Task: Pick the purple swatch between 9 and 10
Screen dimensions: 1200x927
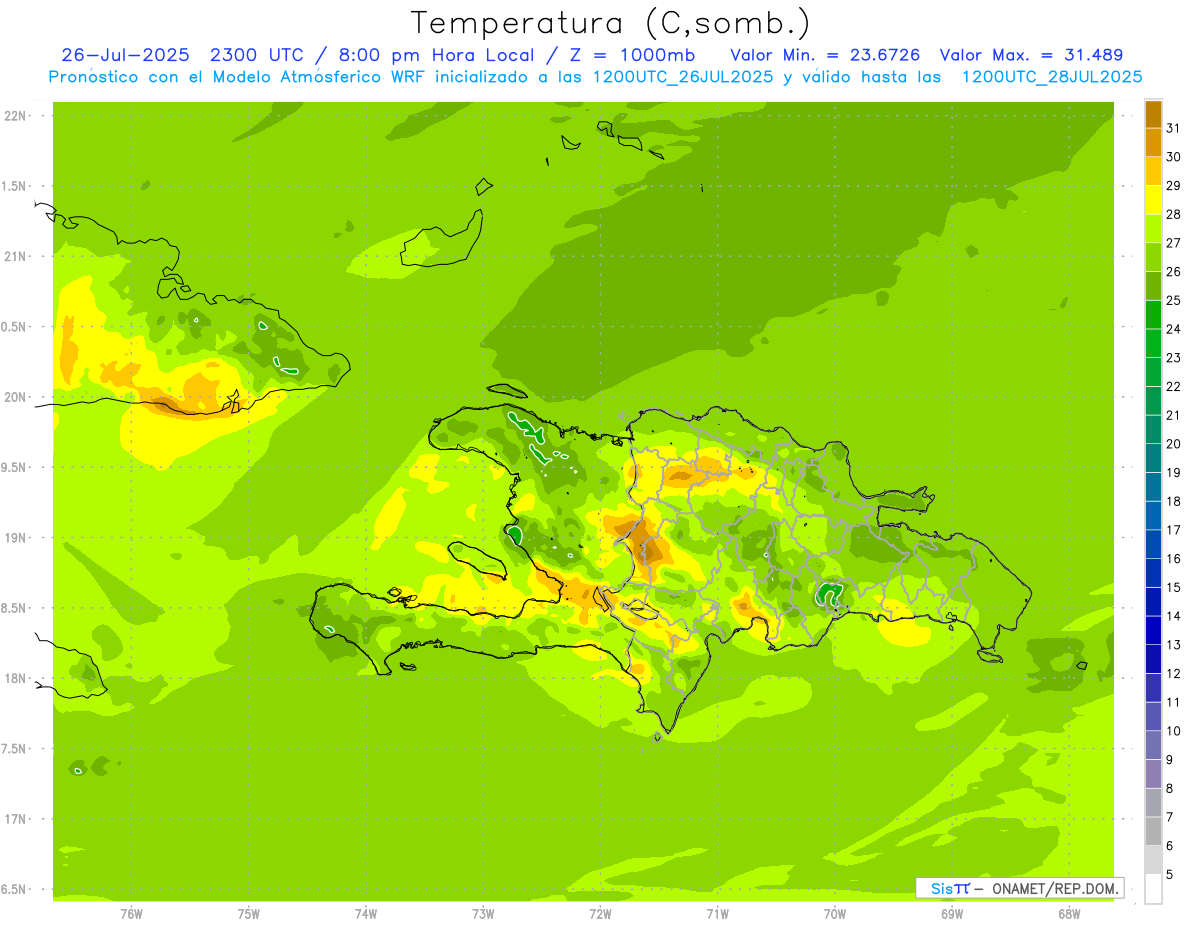Action: coord(1153,746)
